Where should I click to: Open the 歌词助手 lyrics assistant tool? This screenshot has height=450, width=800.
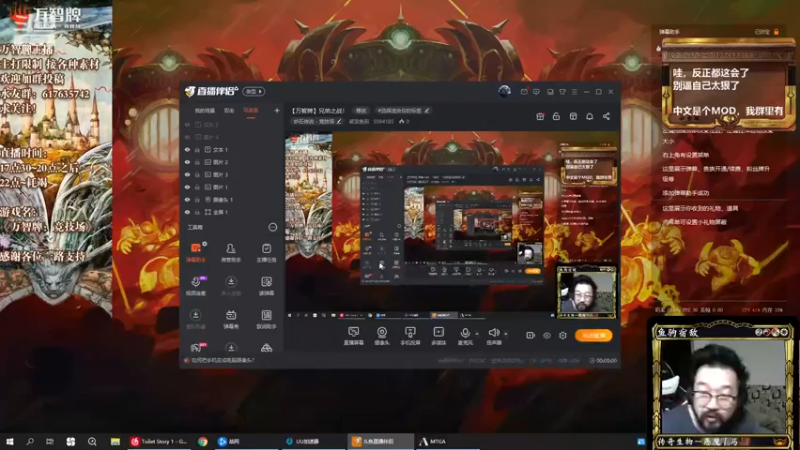pos(266,318)
